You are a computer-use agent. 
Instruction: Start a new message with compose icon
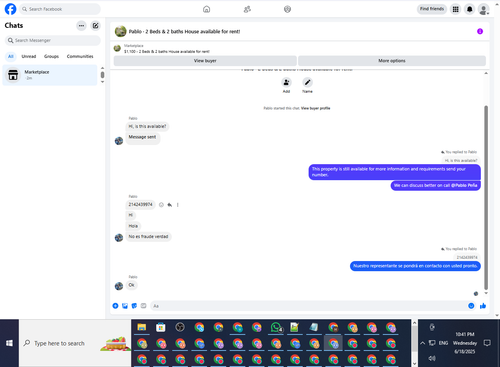tap(95, 26)
